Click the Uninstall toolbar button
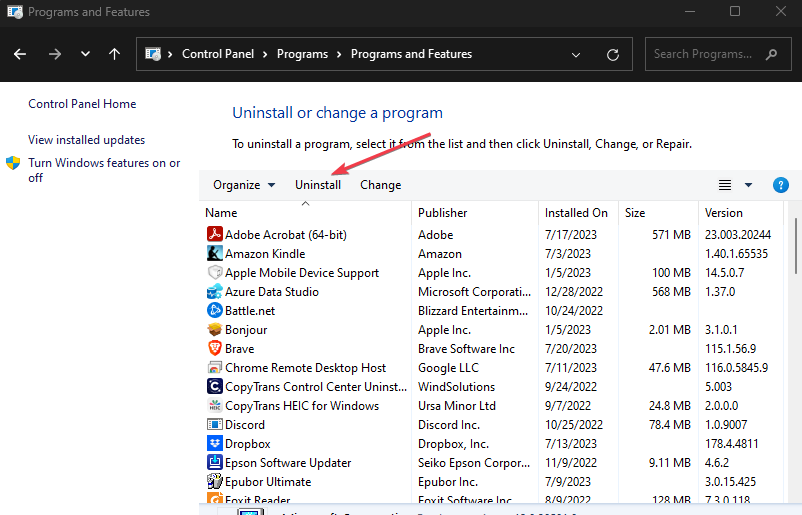Screen dimensions: 802x515 [x=318, y=185]
